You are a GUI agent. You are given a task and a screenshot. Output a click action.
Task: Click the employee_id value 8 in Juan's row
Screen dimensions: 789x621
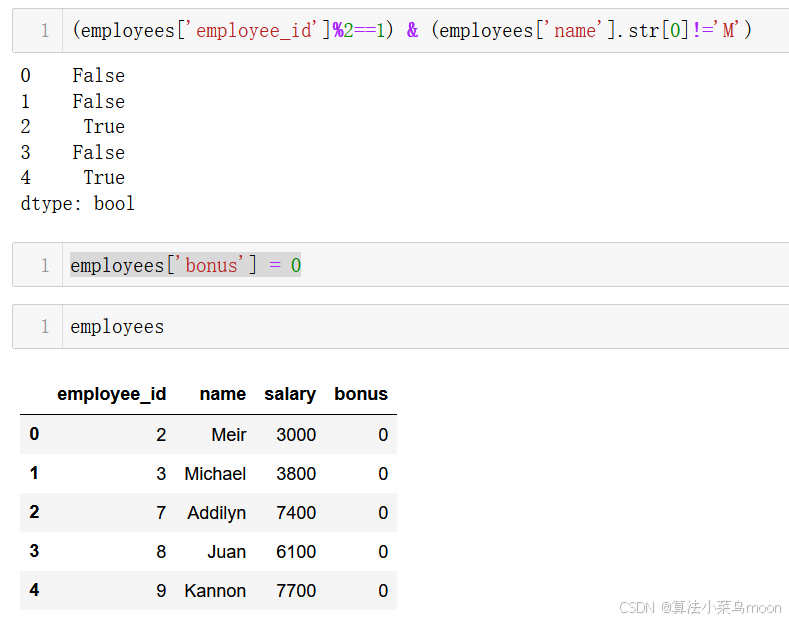(x=161, y=552)
